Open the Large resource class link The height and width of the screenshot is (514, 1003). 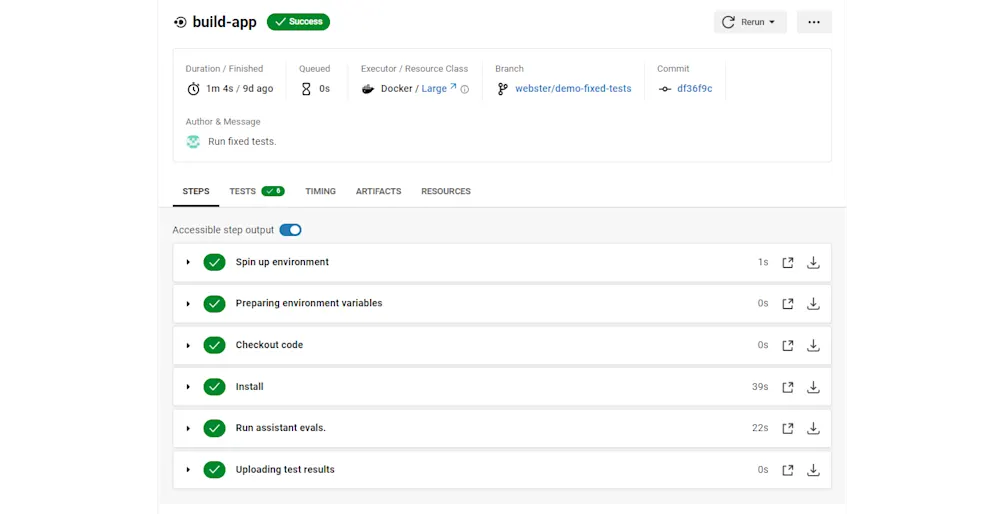tap(439, 88)
